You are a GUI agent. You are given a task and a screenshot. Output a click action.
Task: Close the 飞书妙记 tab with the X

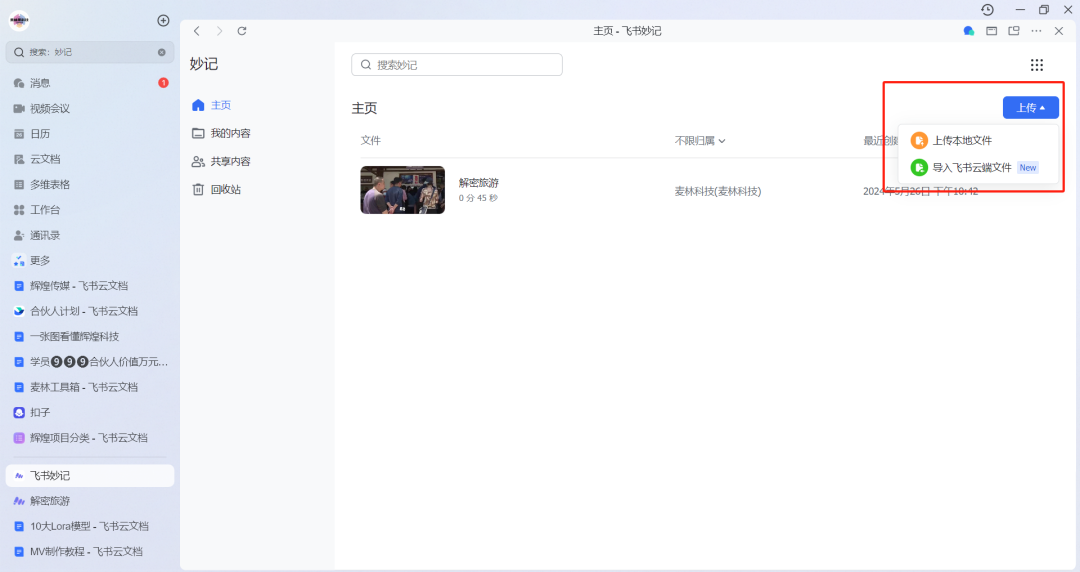(1059, 31)
